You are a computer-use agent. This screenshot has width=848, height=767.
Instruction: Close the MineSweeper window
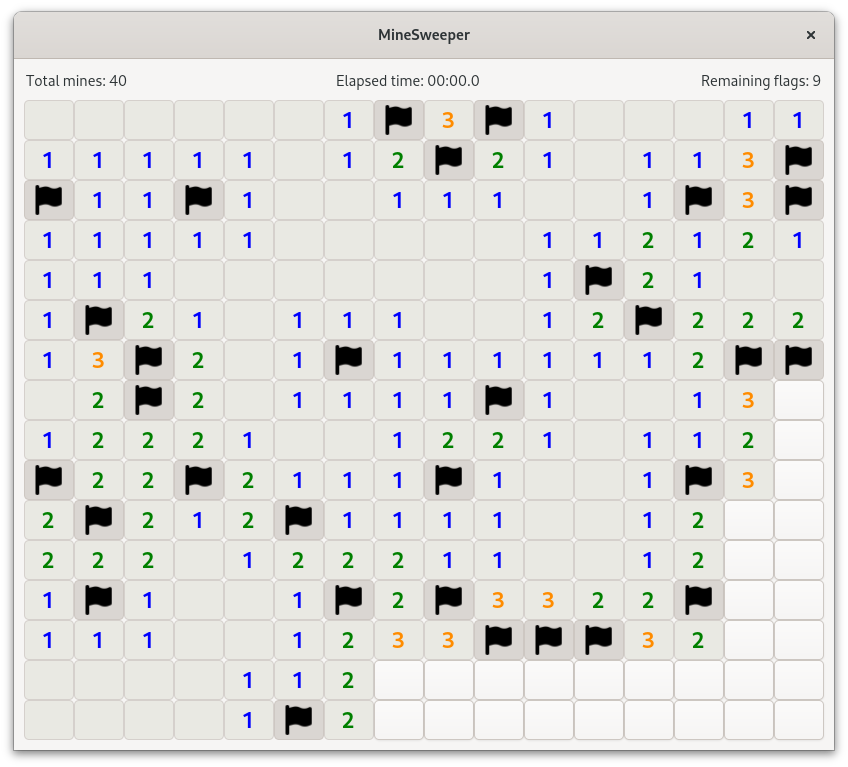(811, 35)
